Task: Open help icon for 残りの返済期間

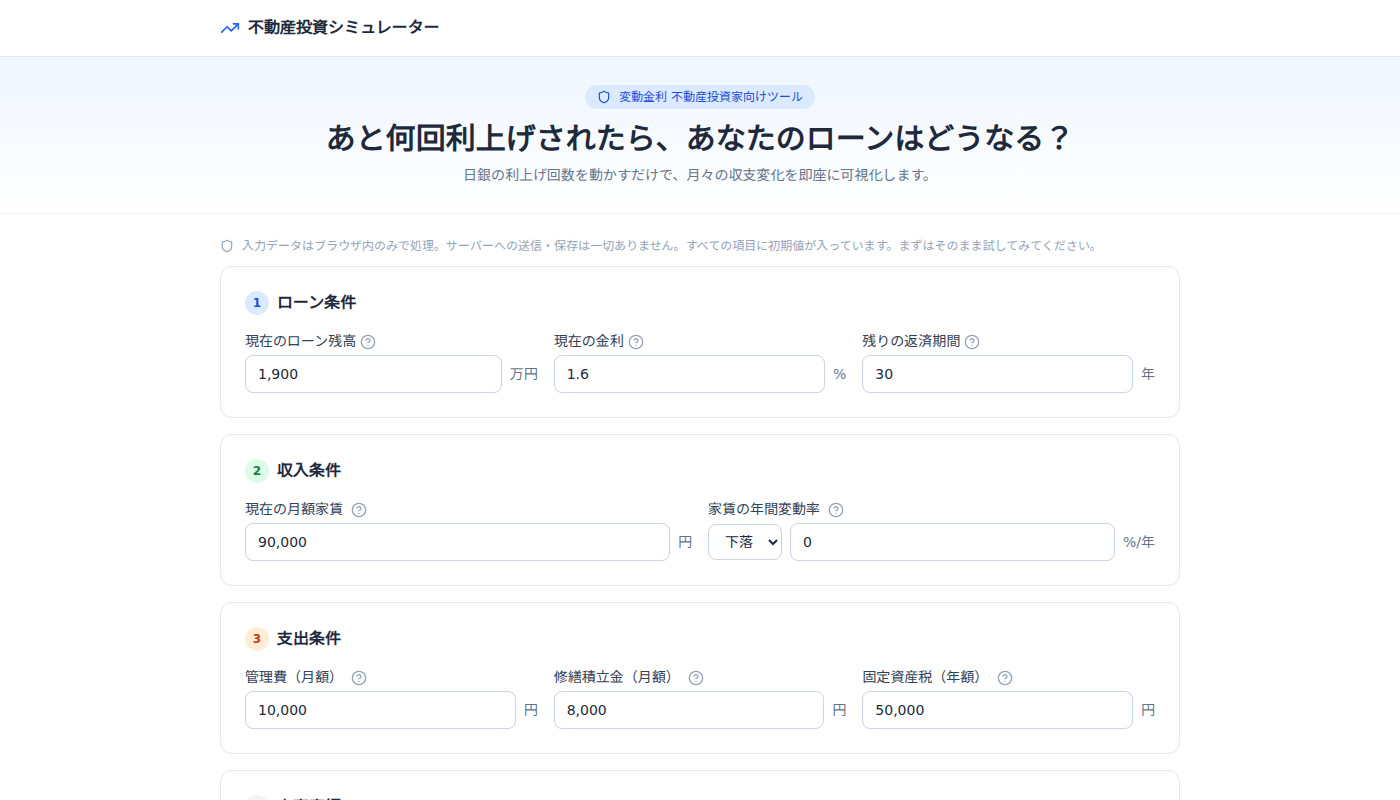Action: click(x=972, y=342)
